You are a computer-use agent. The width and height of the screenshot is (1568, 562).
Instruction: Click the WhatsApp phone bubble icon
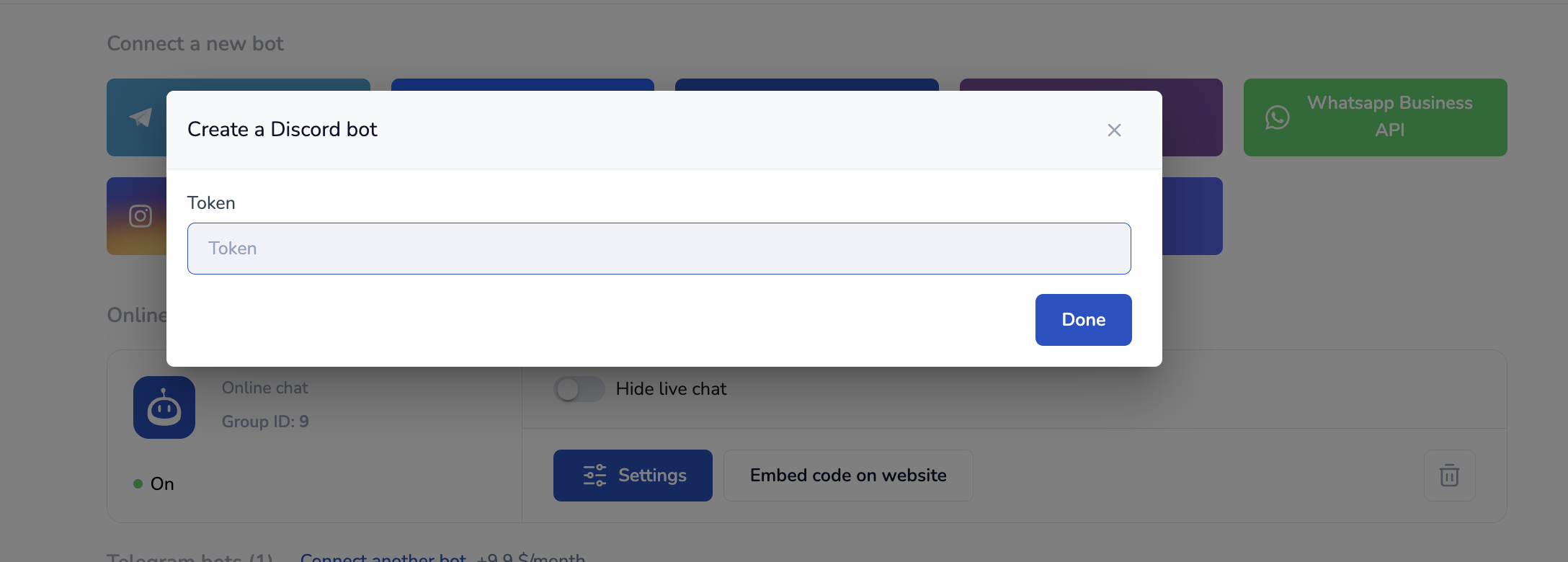(1277, 117)
